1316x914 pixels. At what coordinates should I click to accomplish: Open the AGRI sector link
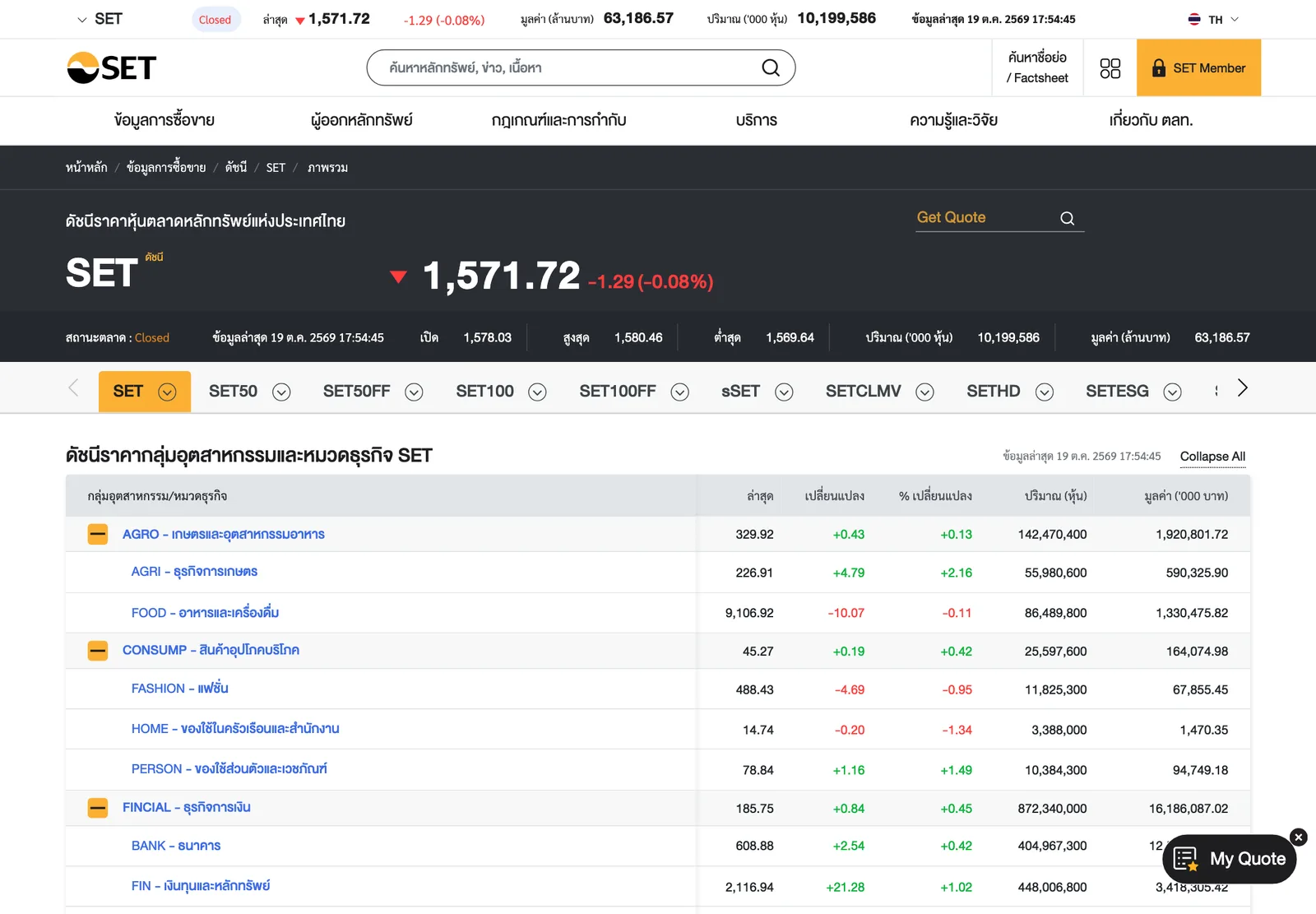tap(194, 572)
